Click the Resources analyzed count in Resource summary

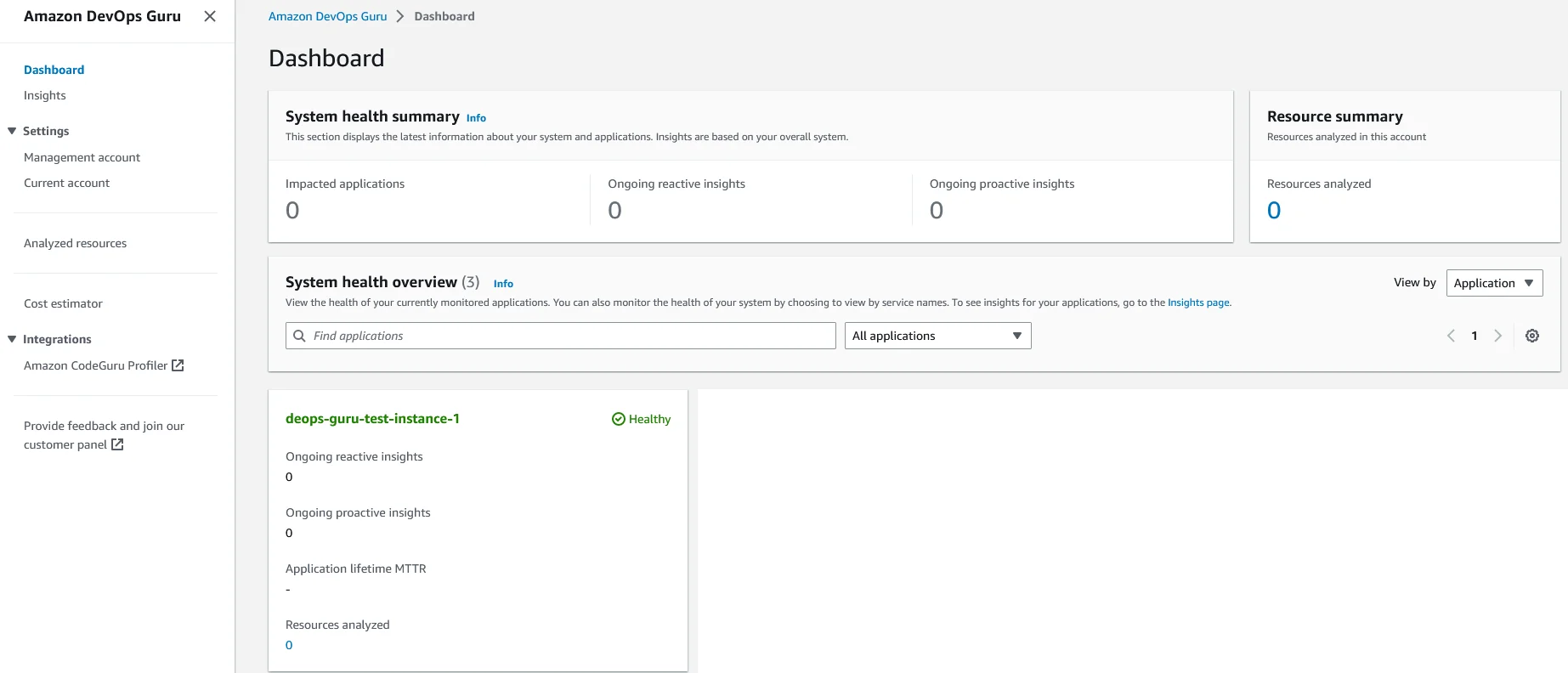point(1274,210)
